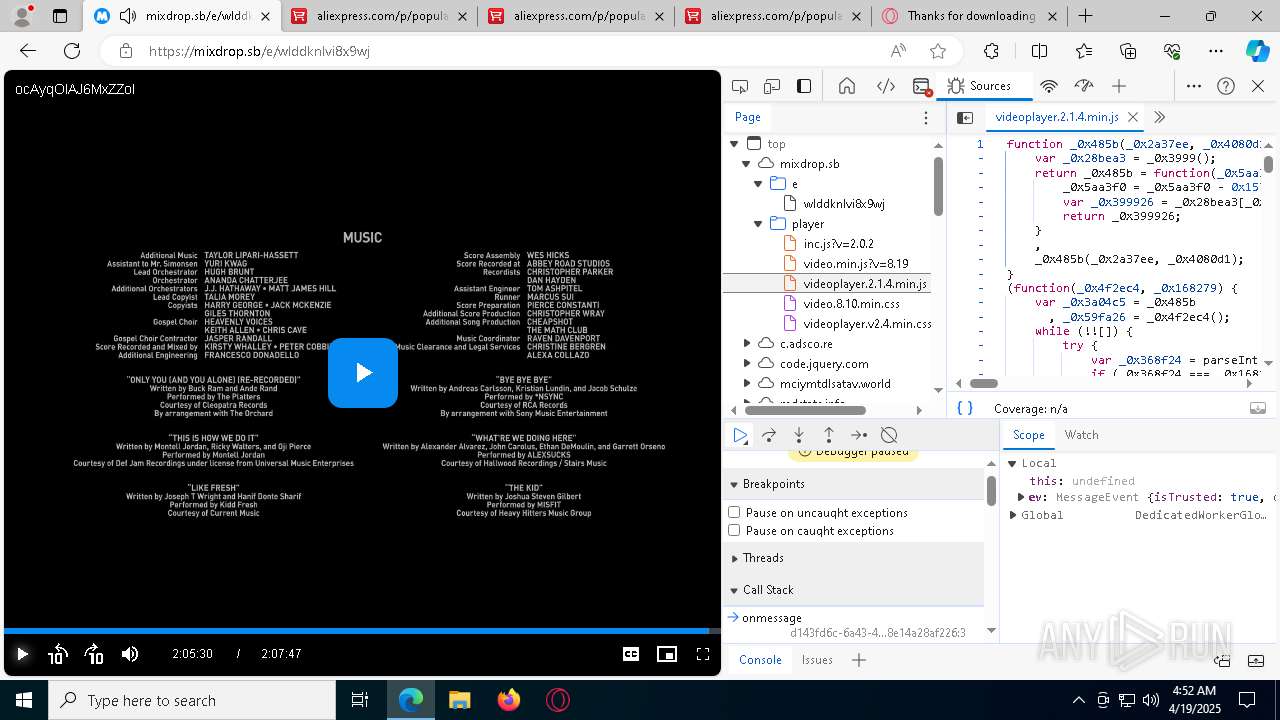The height and width of the screenshot is (720, 1280).
Task: Toggle closed captions in video player
Action: click(631, 654)
